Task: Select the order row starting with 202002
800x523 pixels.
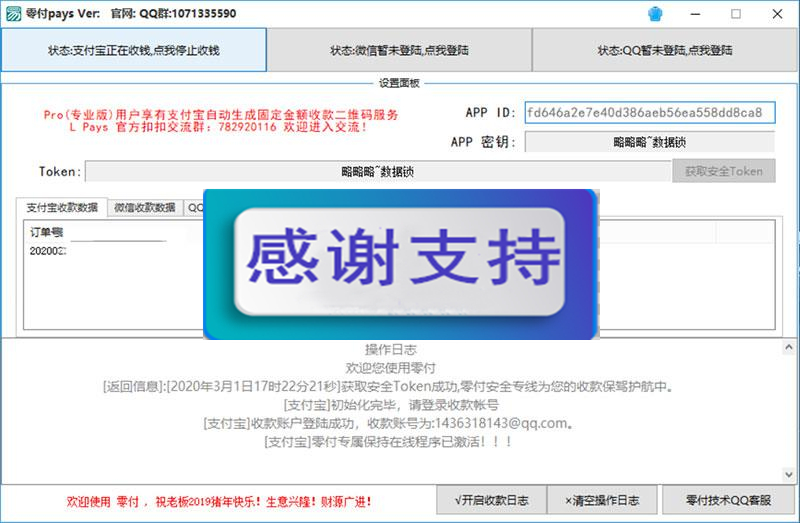Action: 47,251
